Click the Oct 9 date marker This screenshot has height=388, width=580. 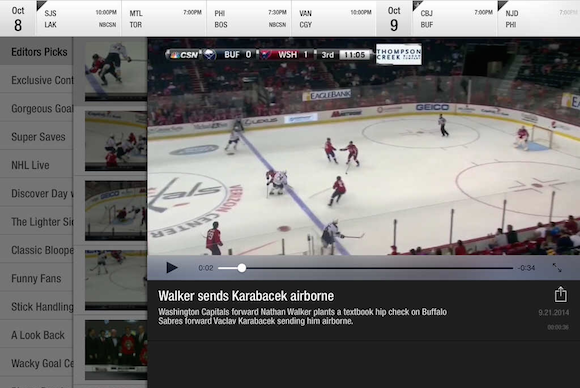point(394,18)
